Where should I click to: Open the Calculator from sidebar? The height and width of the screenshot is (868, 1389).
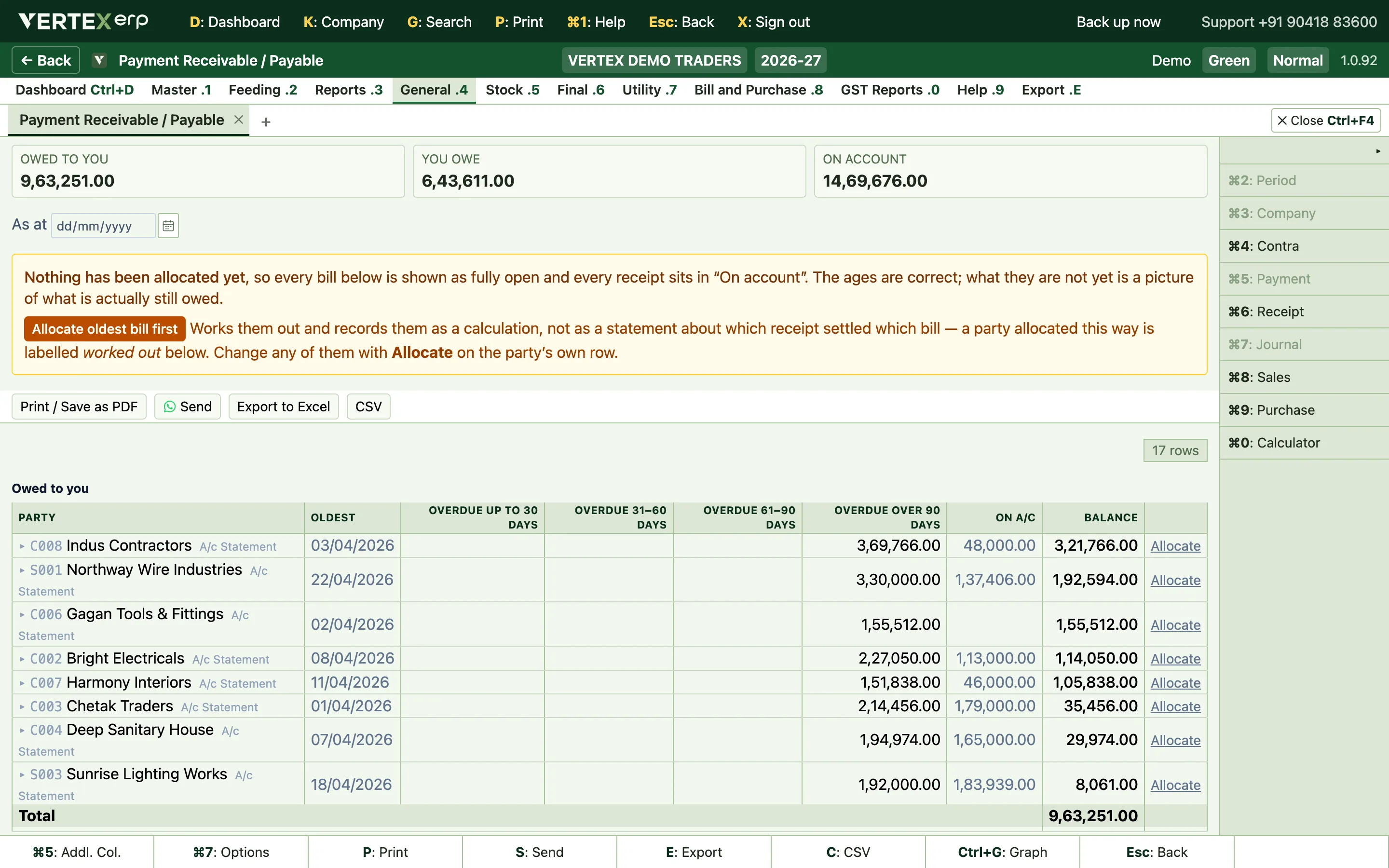(1304, 443)
